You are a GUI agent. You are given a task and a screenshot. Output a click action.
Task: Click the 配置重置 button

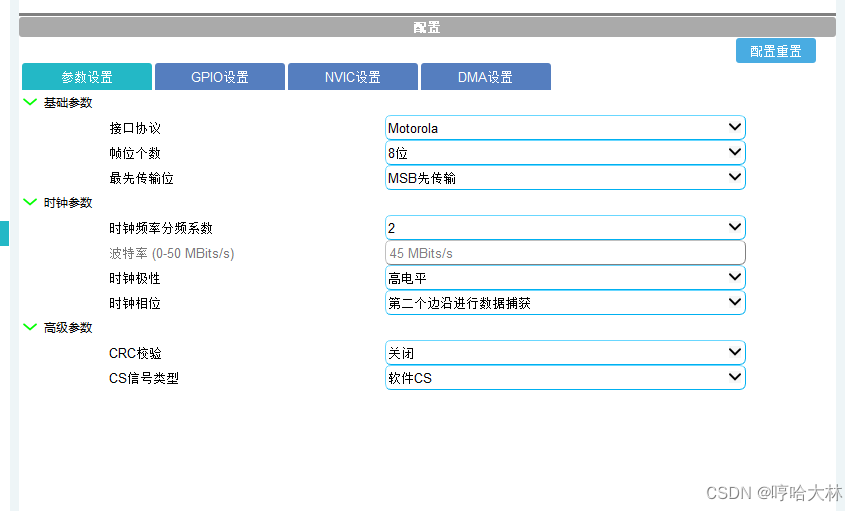[x=775, y=51]
